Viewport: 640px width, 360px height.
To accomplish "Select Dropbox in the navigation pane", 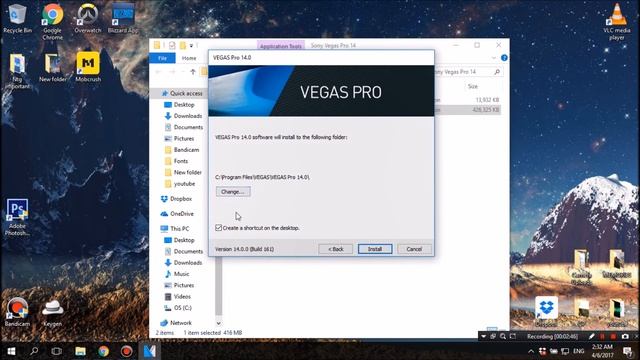I will (176, 199).
